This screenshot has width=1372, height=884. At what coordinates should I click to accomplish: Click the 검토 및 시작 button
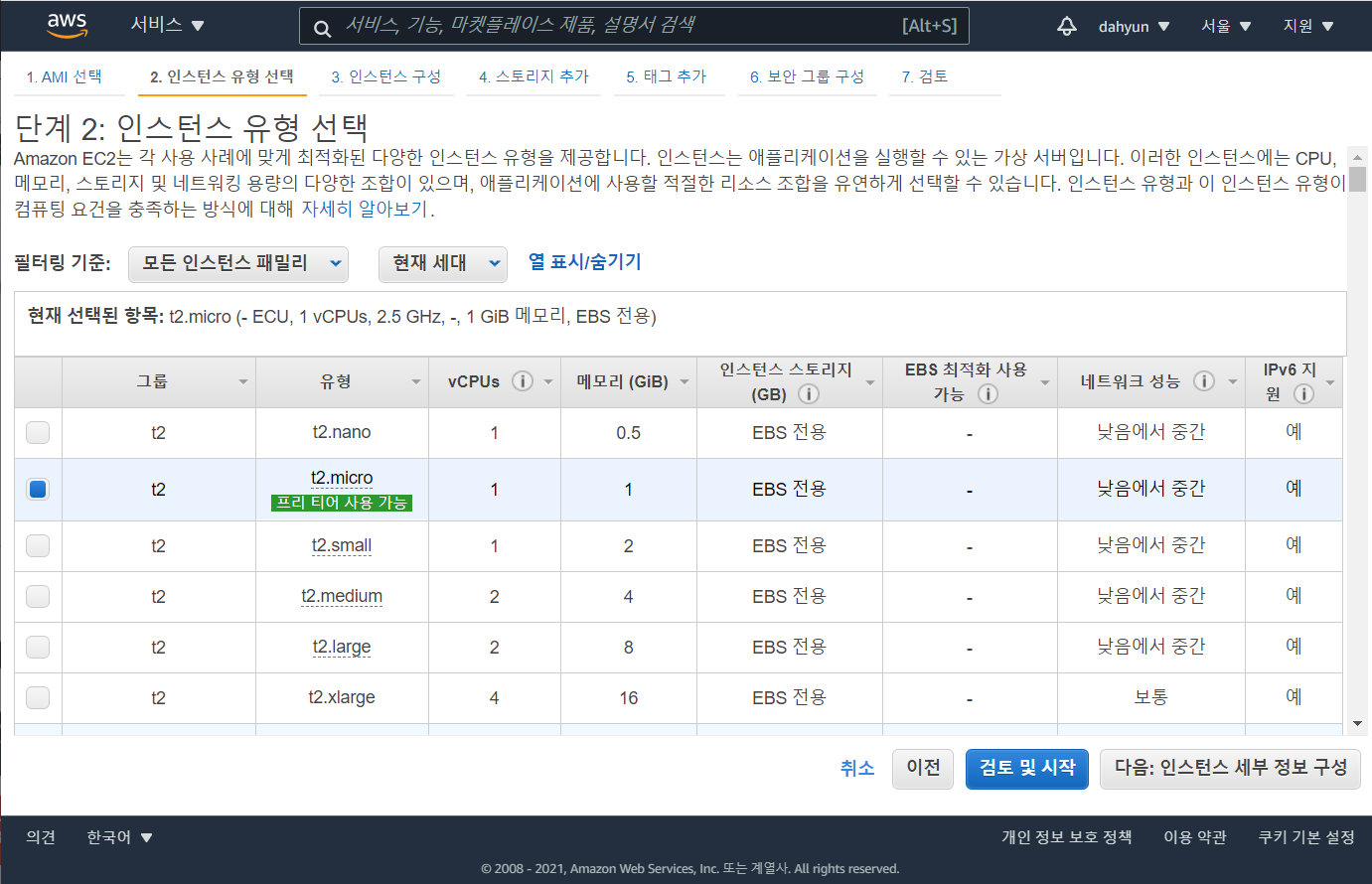[x=1027, y=769]
